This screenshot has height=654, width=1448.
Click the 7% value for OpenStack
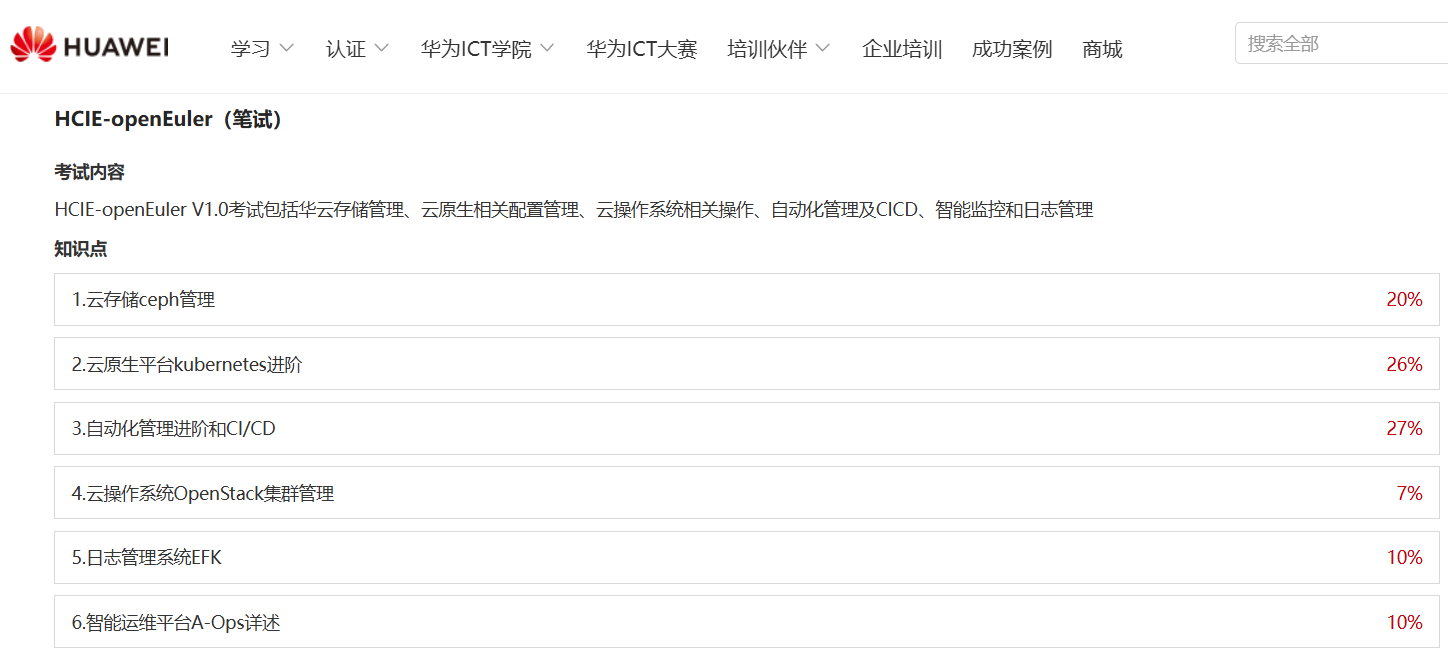(1409, 493)
